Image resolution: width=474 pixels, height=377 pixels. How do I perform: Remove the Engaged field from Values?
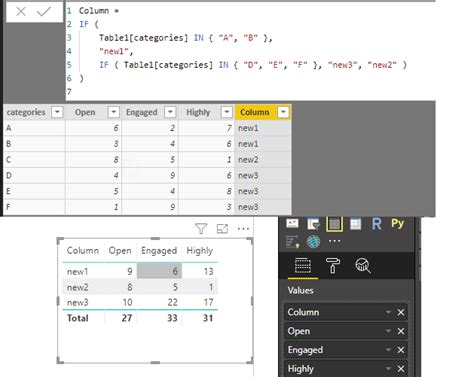point(401,350)
